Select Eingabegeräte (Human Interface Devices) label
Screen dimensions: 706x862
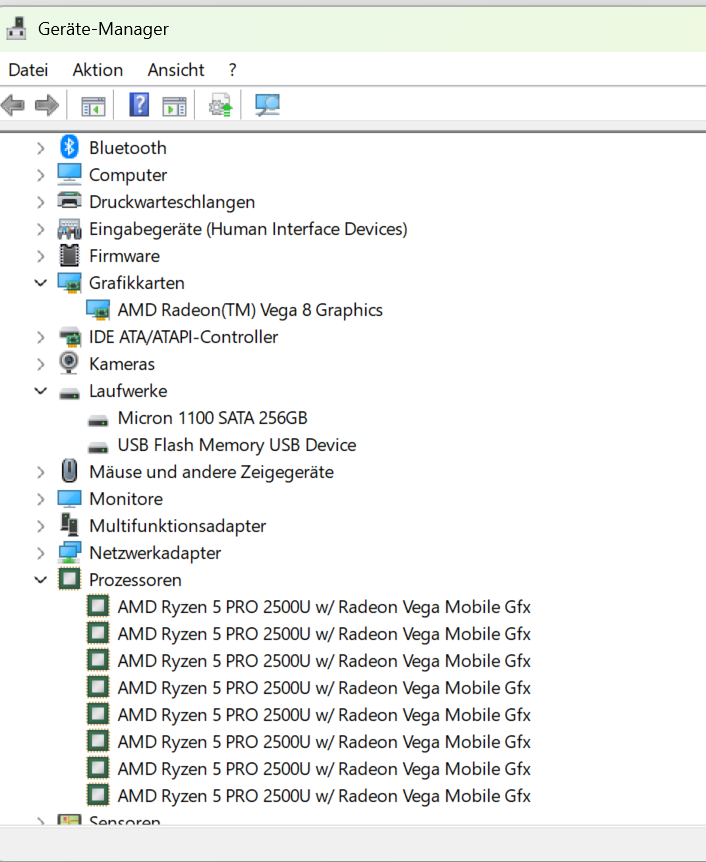[x=249, y=229]
